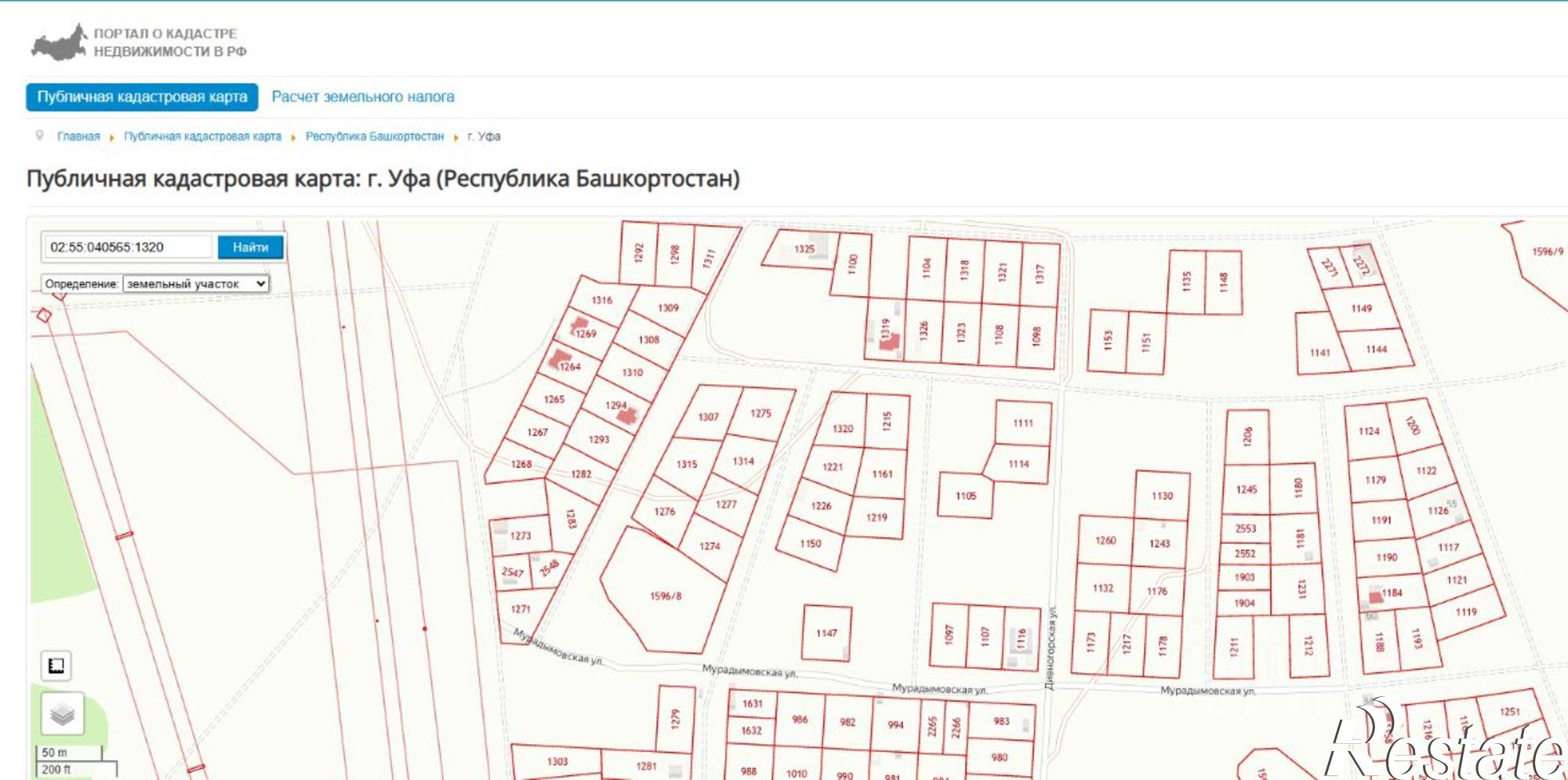Select parcel 1150 on the map
1568x780 pixels.
811,543
